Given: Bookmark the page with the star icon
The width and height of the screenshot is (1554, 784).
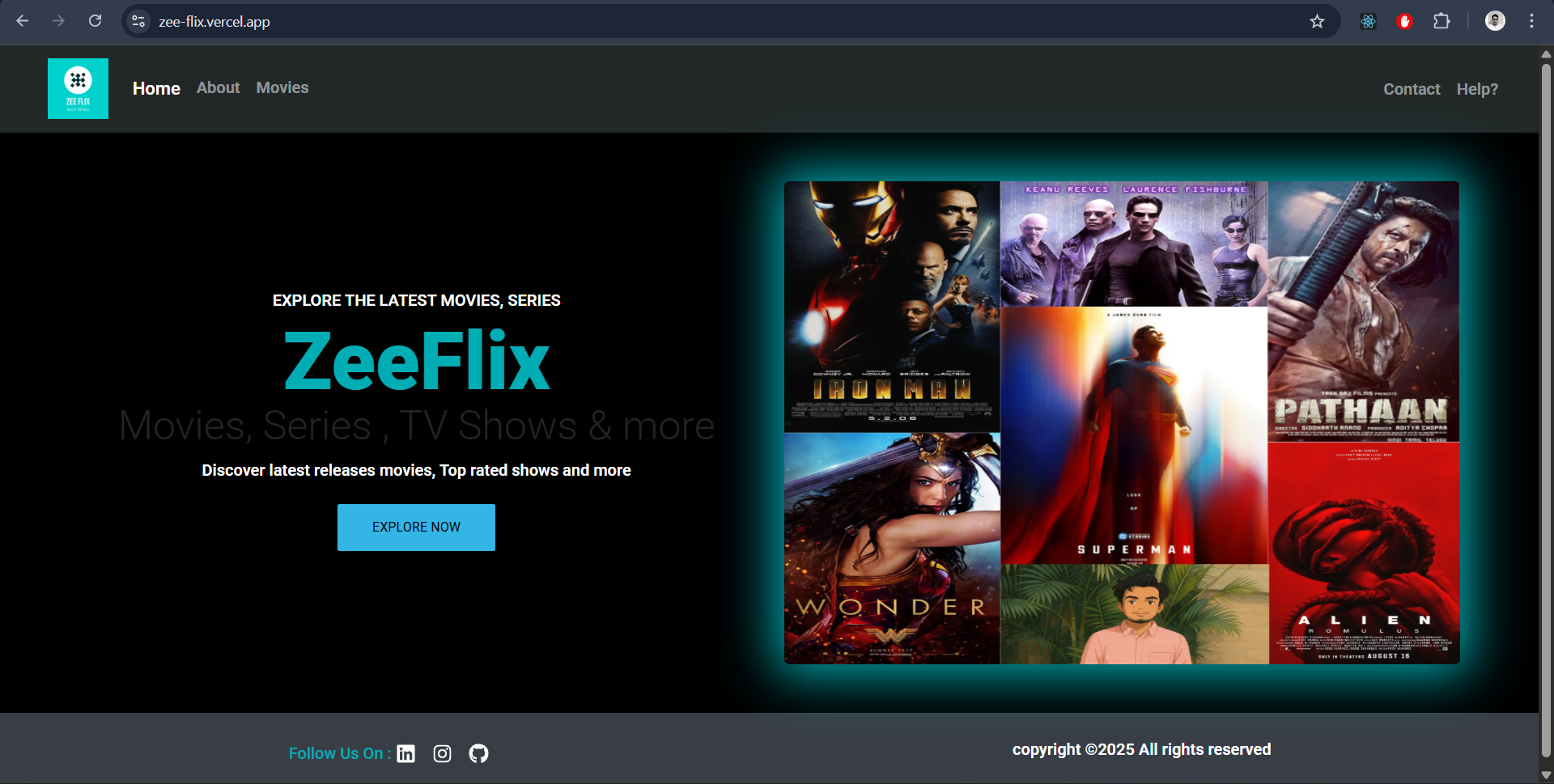Looking at the screenshot, I should click(1317, 22).
